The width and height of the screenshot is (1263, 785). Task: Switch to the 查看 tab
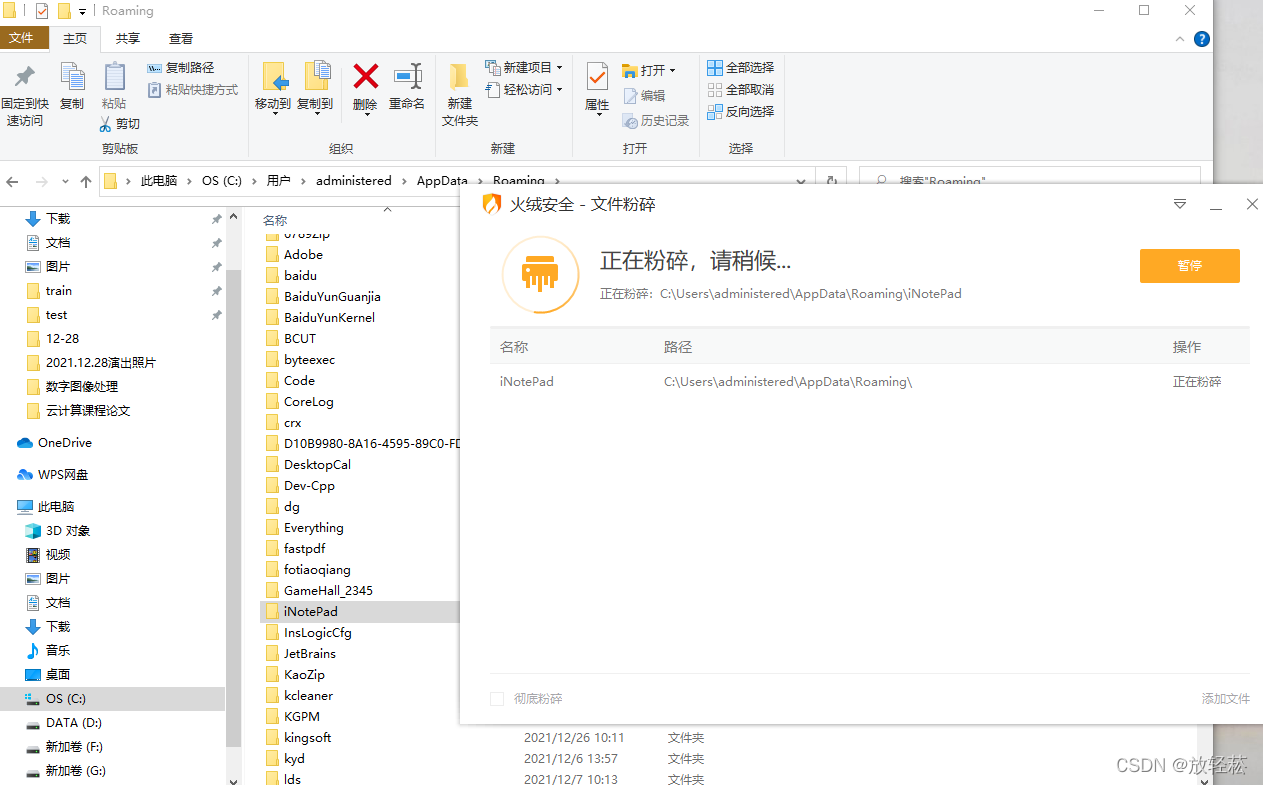[x=181, y=39]
